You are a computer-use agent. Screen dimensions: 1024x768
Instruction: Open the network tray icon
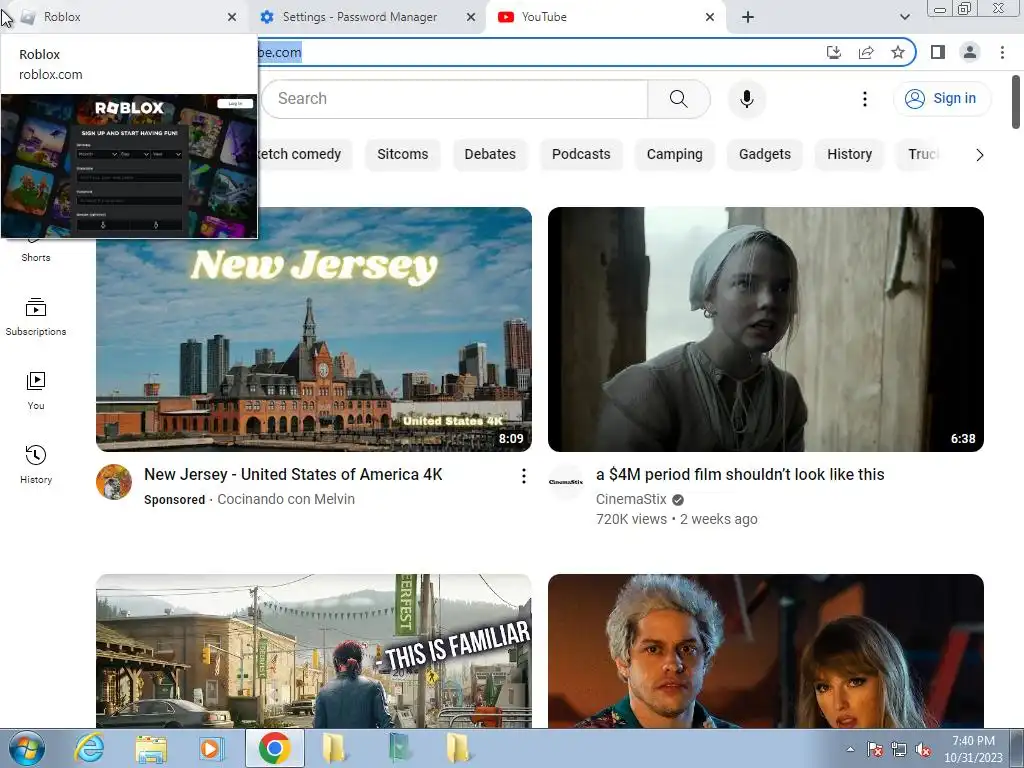[x=899, y=749]
